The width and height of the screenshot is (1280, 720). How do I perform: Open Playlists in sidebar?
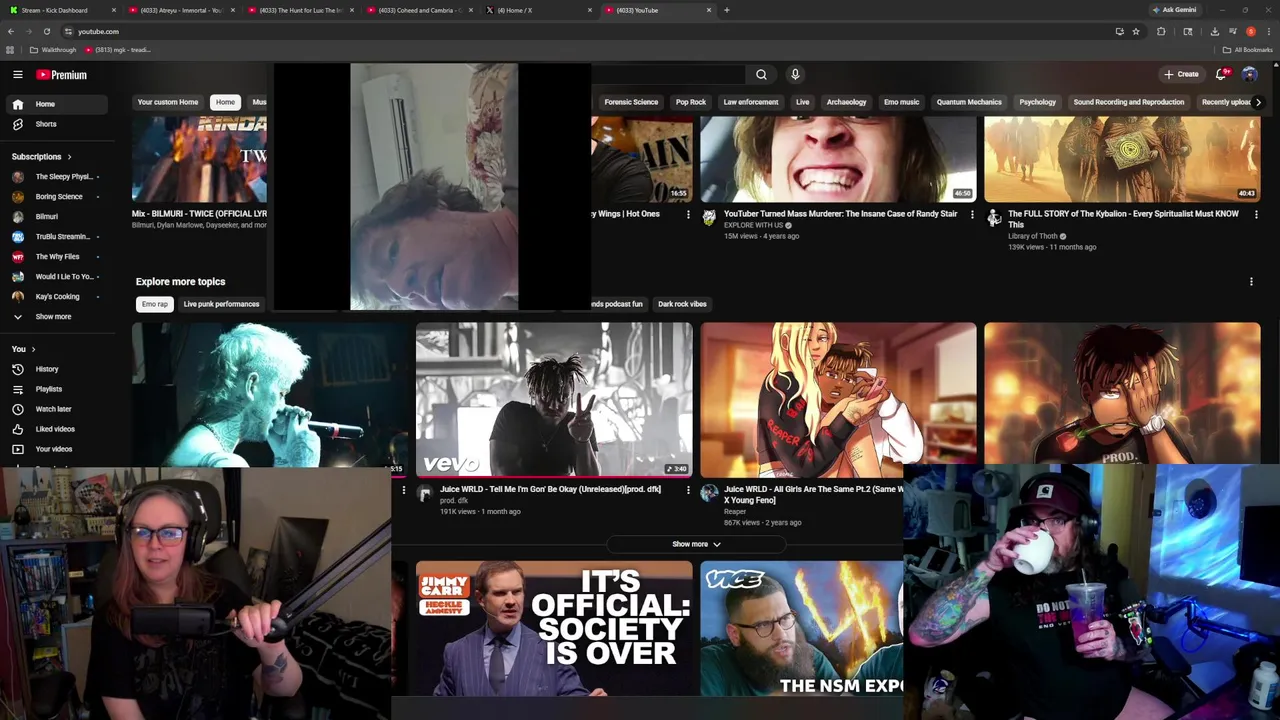pyautogui.click(x=58, y=389)
